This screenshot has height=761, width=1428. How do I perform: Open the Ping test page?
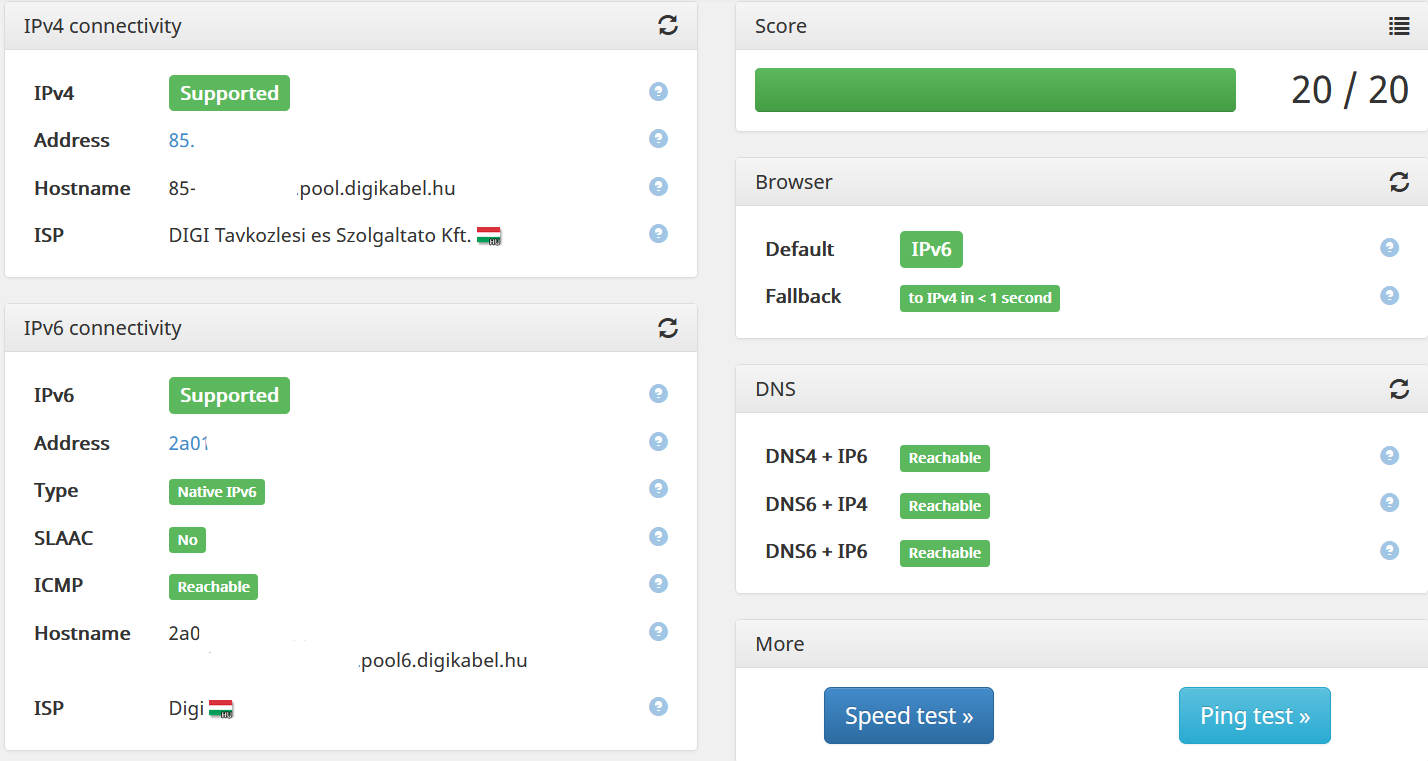(x=1254, y=716)
